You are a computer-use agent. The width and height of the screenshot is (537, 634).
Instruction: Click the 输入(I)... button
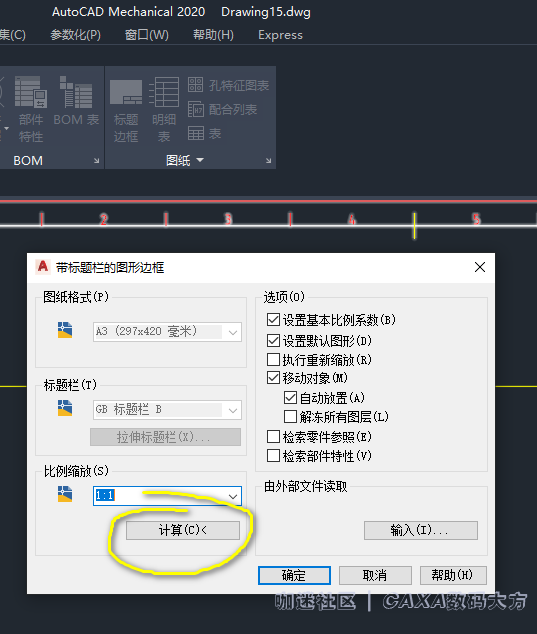tap(421, 530)
